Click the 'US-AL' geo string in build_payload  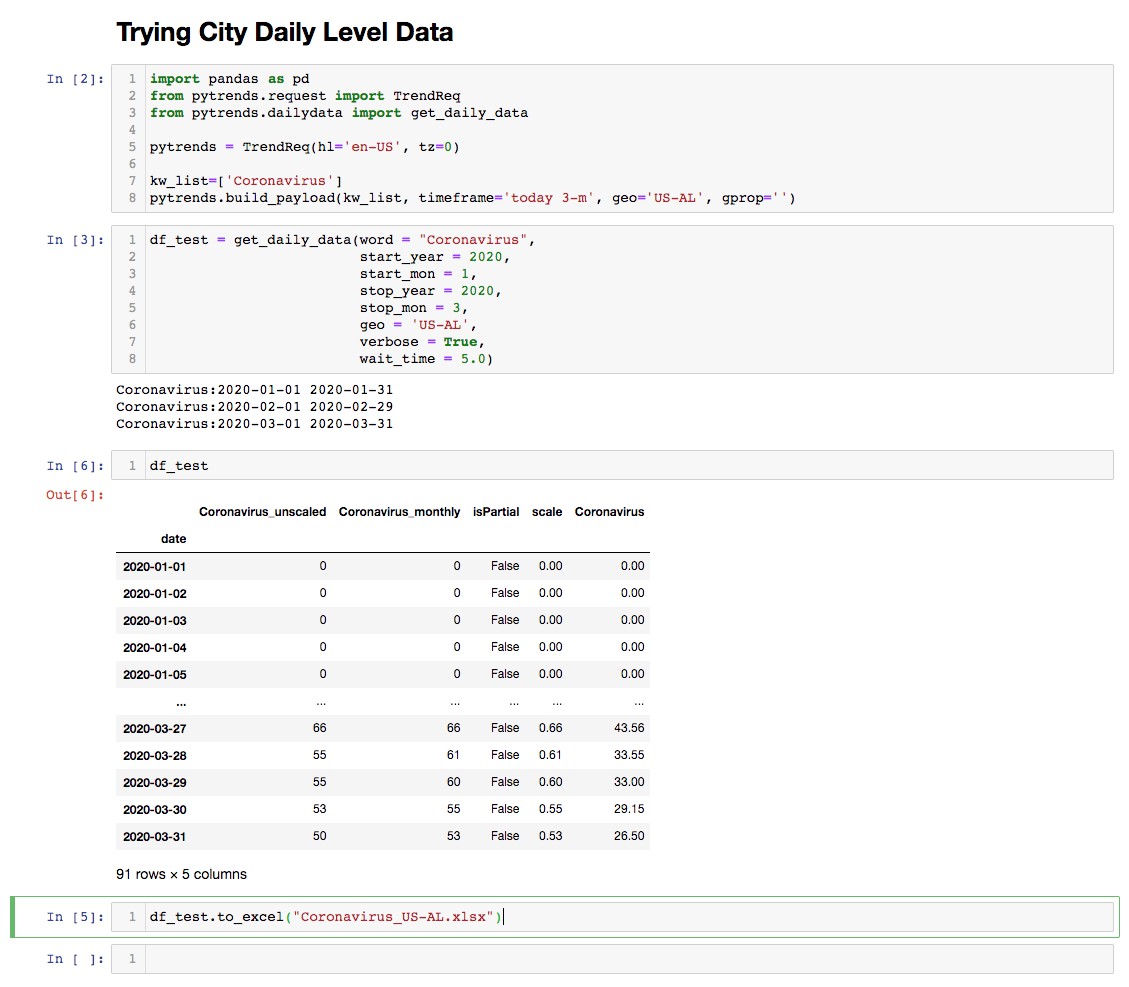(674, 198)
